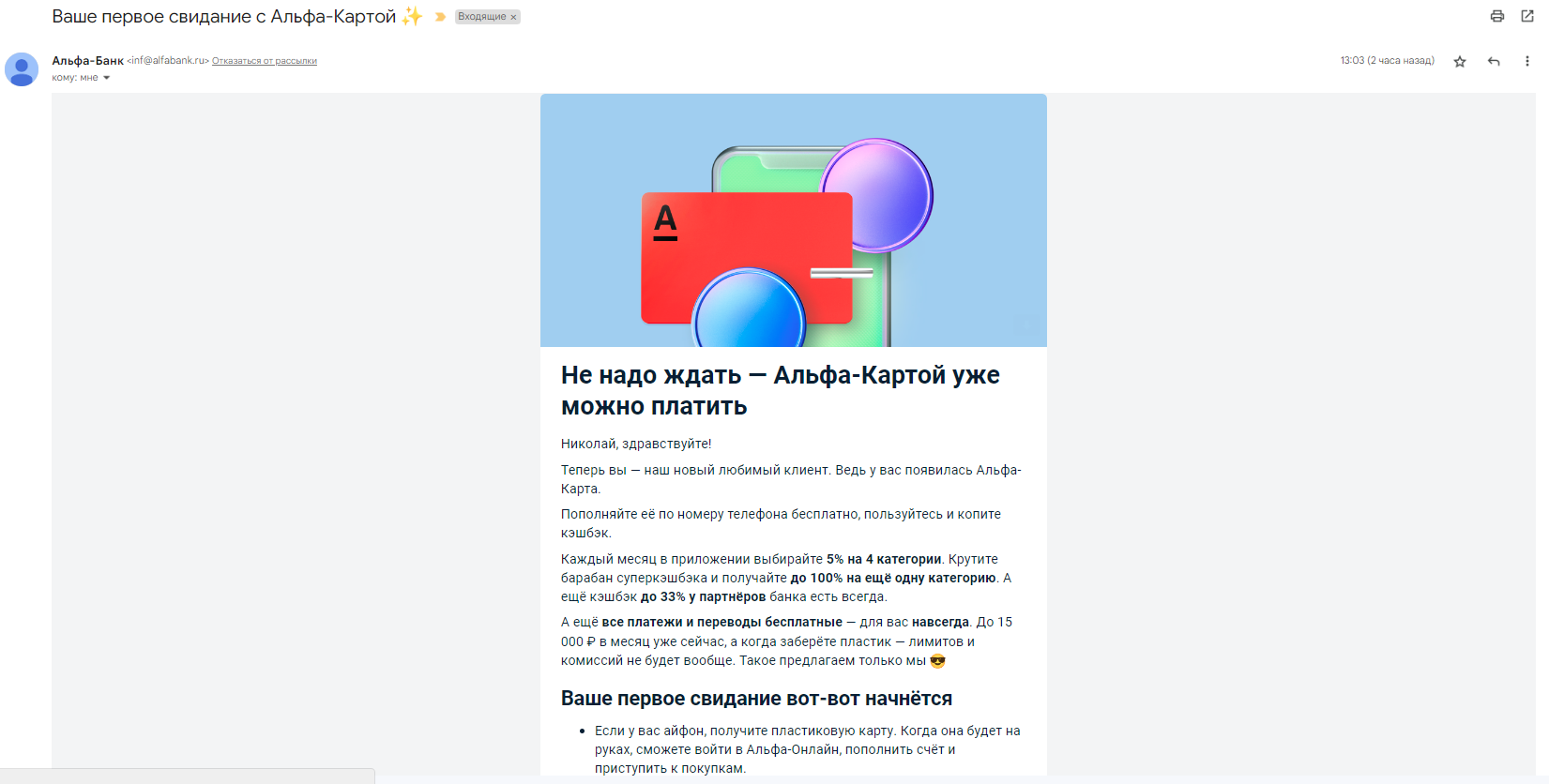1549x784 pixels.
Task: Click the heading 'Ваше первое свидание вот-вот начнётся'
Action: coord(756,699)
